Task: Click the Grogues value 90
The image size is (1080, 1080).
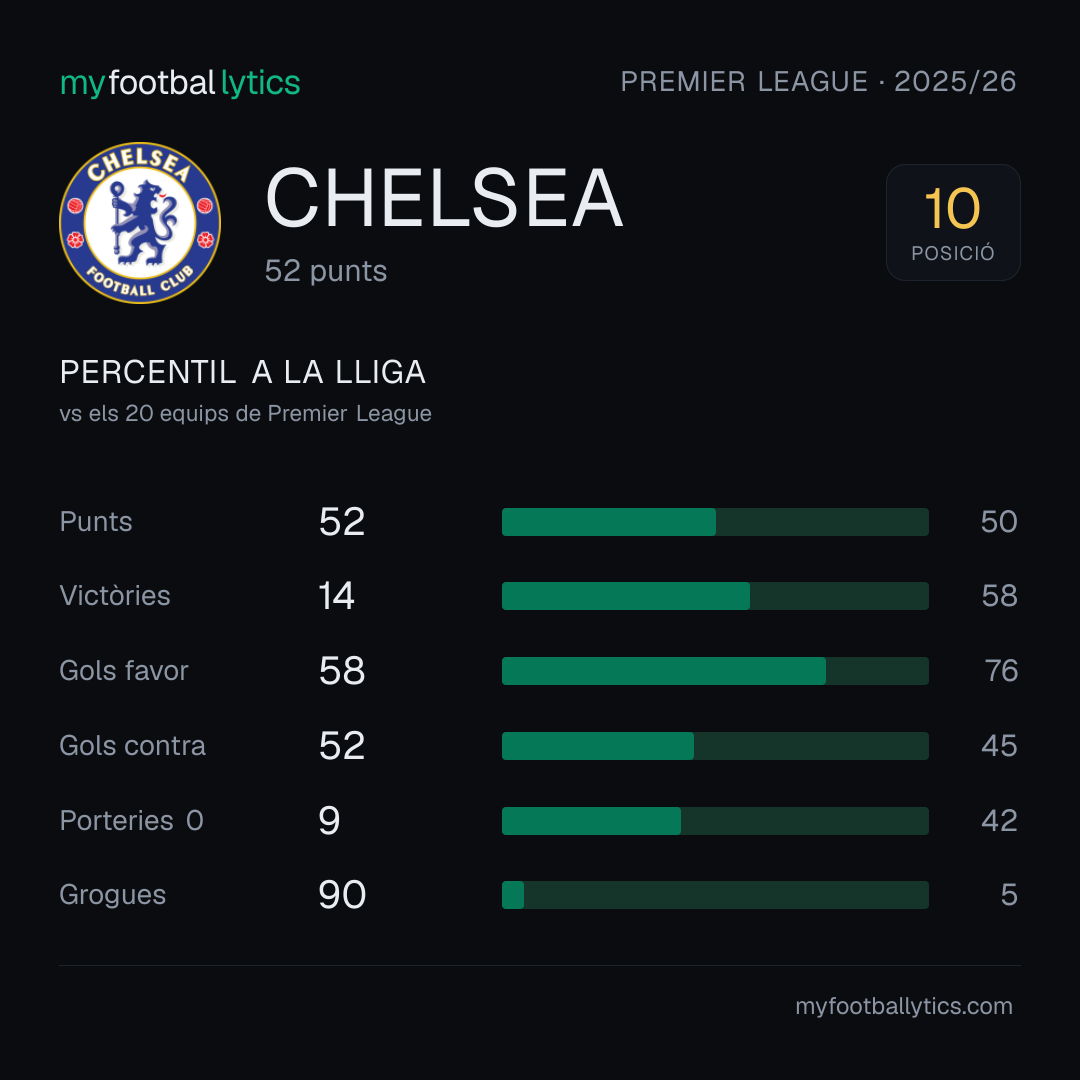Action: click(x=342, y=895)
